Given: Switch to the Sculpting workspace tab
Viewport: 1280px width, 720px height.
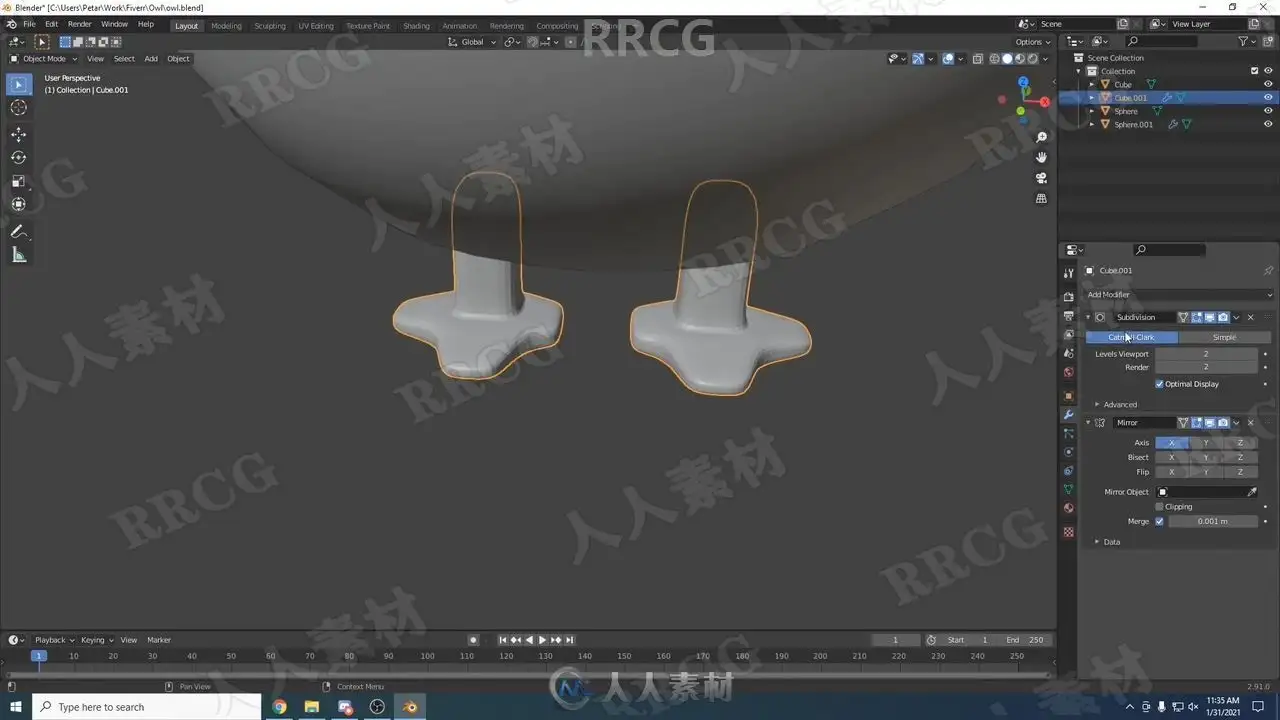Looking at the screenshot, I should tap(269, 26).
